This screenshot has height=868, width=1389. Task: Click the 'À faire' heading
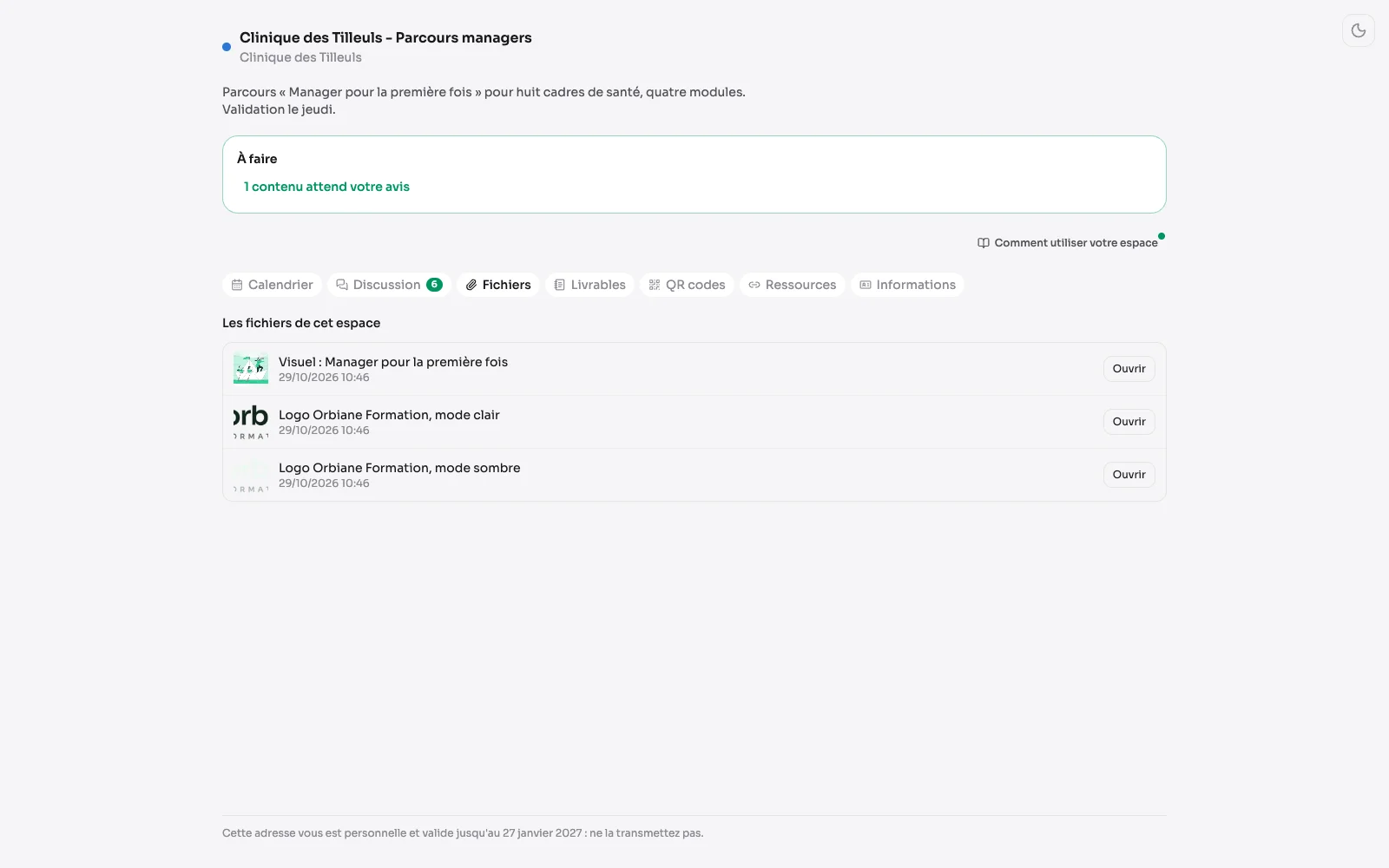[257, 159]
